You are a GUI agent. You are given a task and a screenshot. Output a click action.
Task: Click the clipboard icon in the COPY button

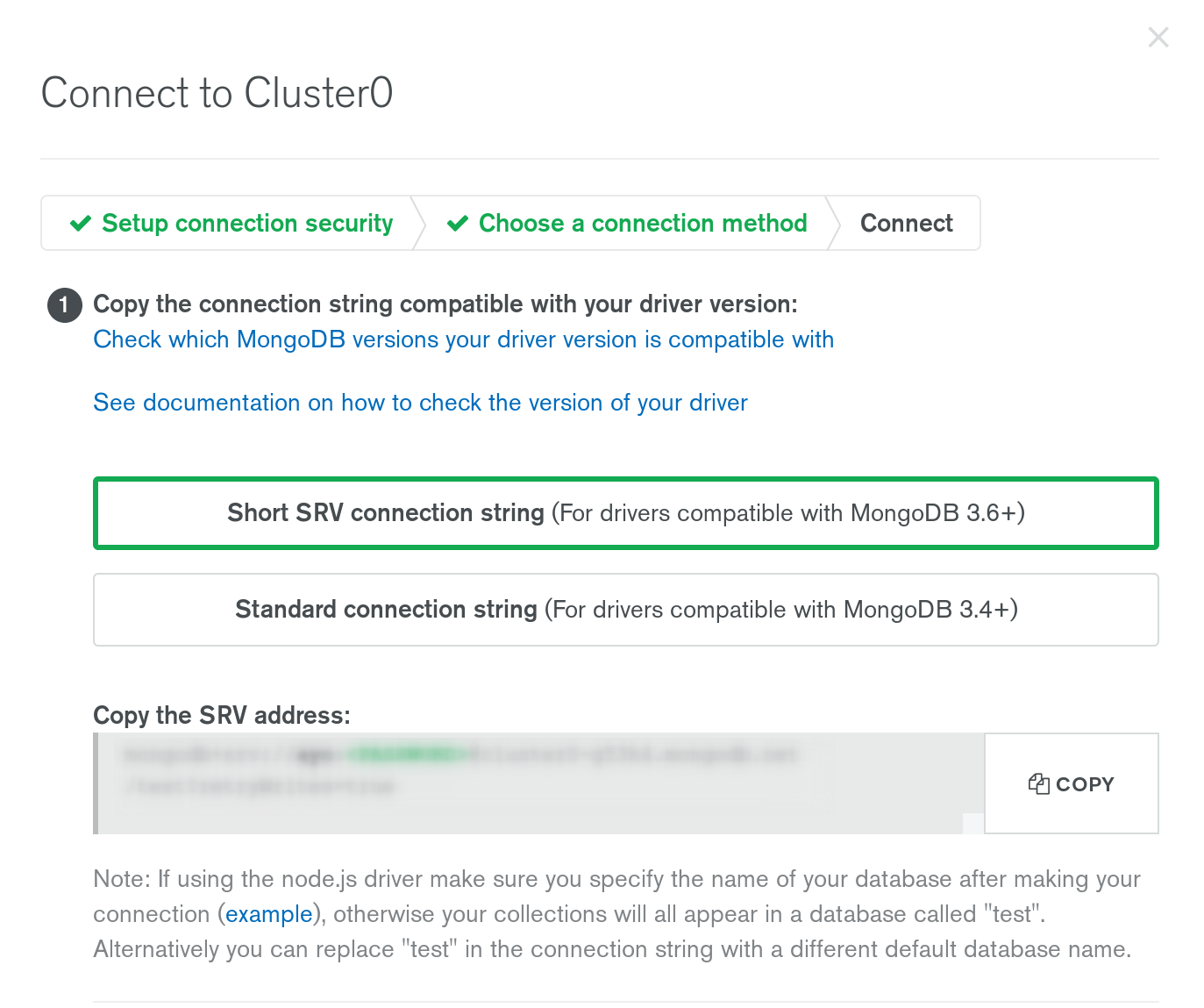point(1038,784)
